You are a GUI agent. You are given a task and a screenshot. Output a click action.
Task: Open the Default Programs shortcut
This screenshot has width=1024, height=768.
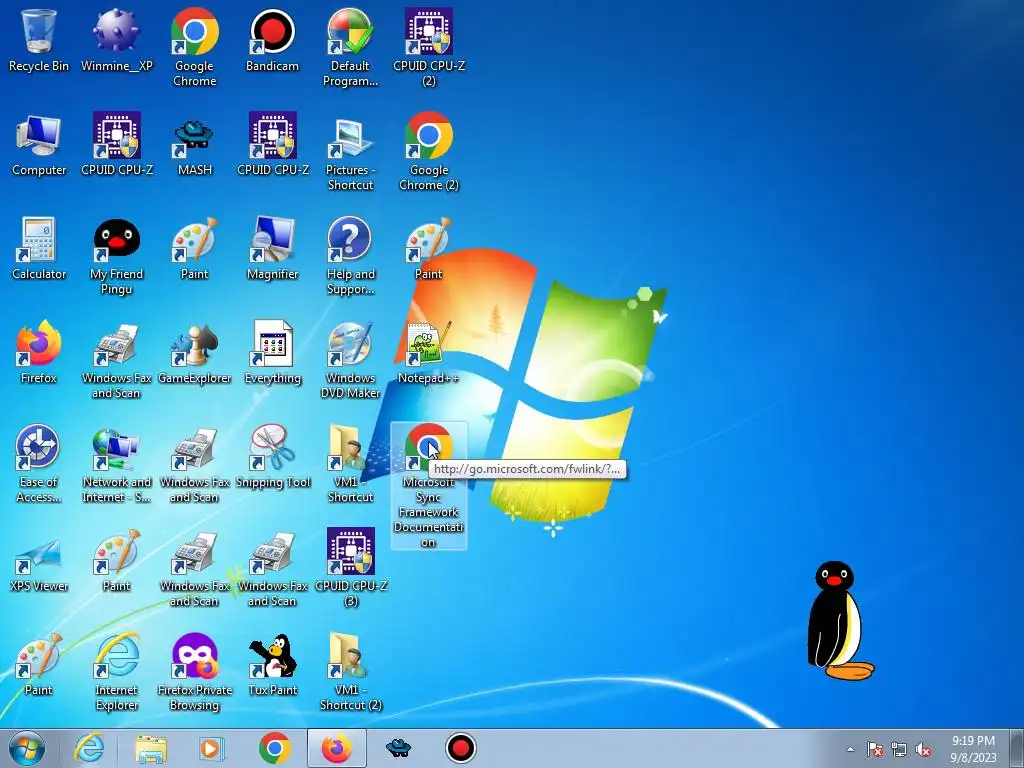(x=350, y=47)
